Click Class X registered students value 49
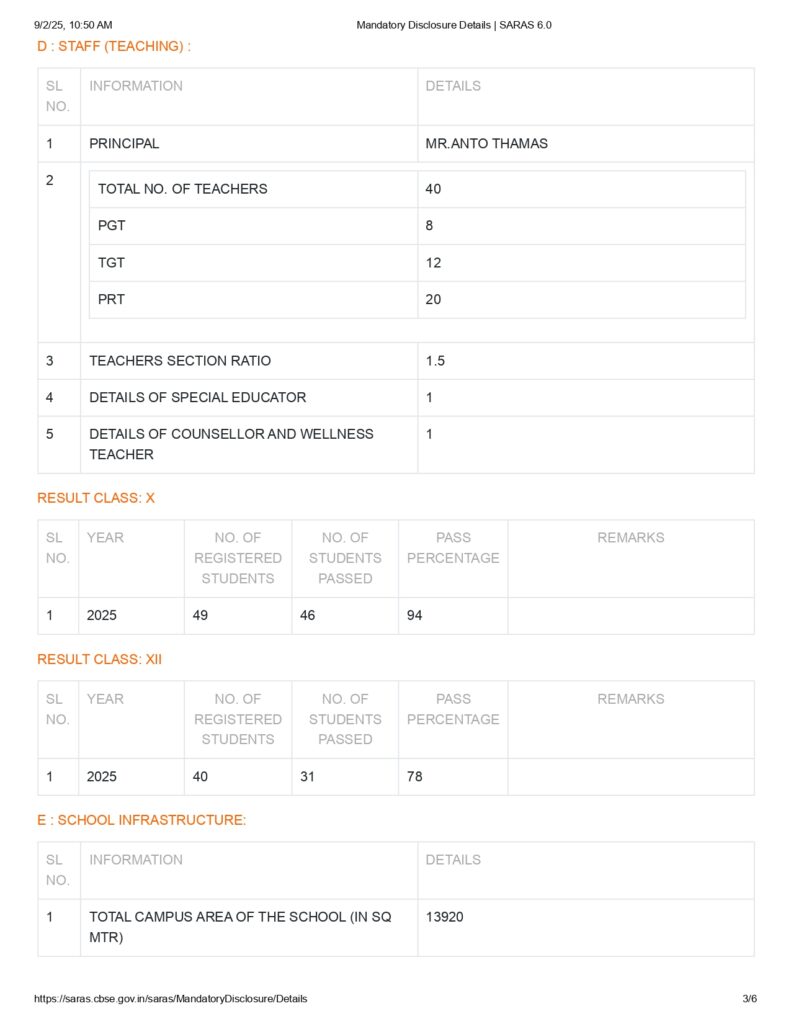 pyautogui.click(x=201, y=616)
